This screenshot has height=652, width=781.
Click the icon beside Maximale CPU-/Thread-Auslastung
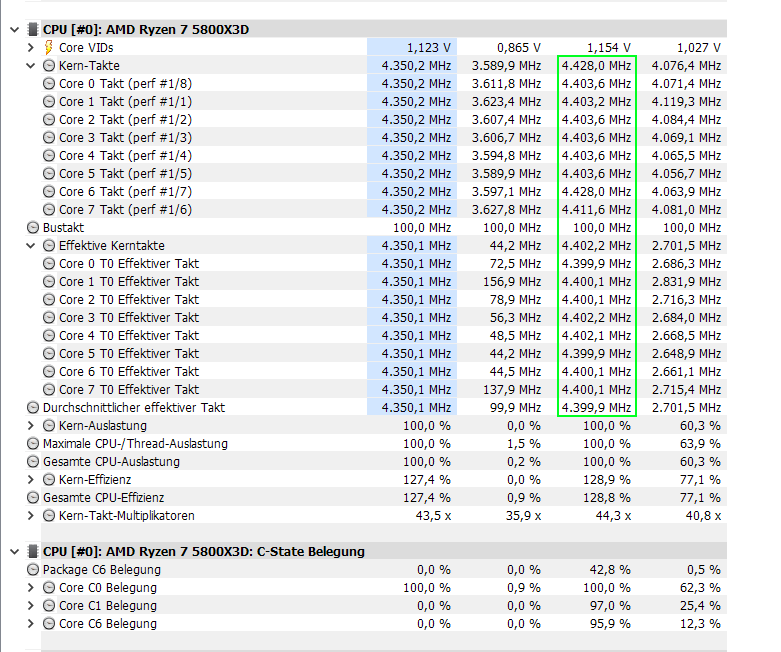[x=33, y=443]
